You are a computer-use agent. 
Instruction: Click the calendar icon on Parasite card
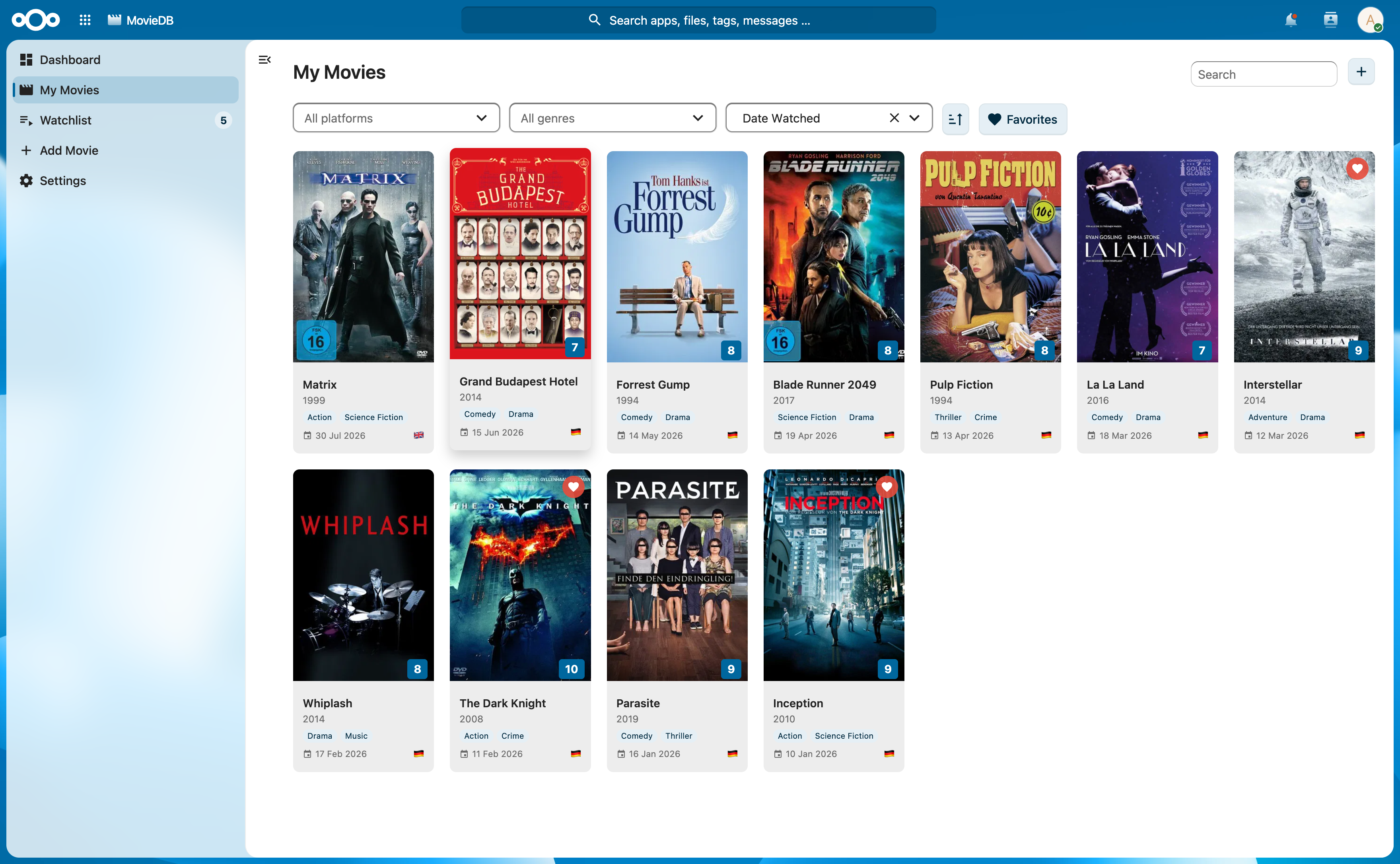pyautogui.click(x=621, y=754)
